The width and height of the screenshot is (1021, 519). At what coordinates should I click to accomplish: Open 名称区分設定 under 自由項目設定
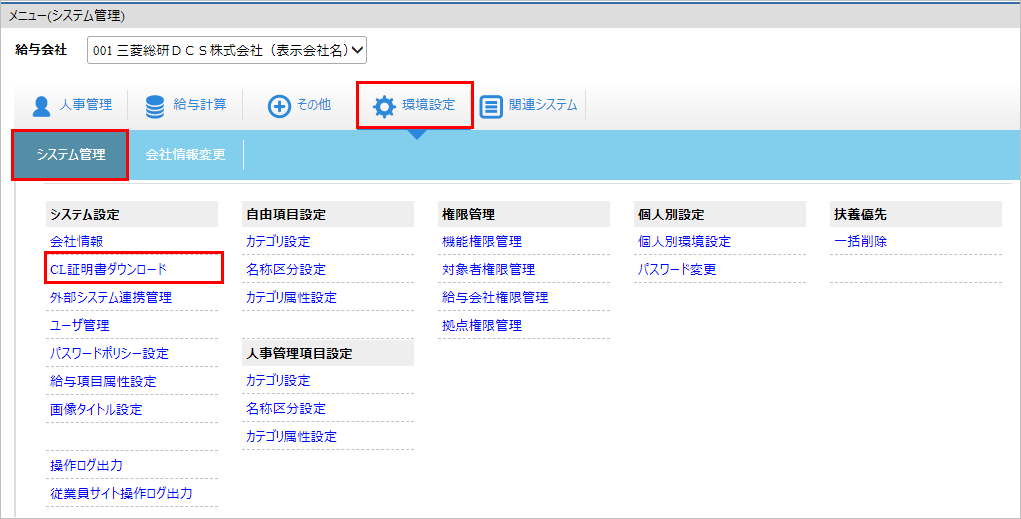286,270
